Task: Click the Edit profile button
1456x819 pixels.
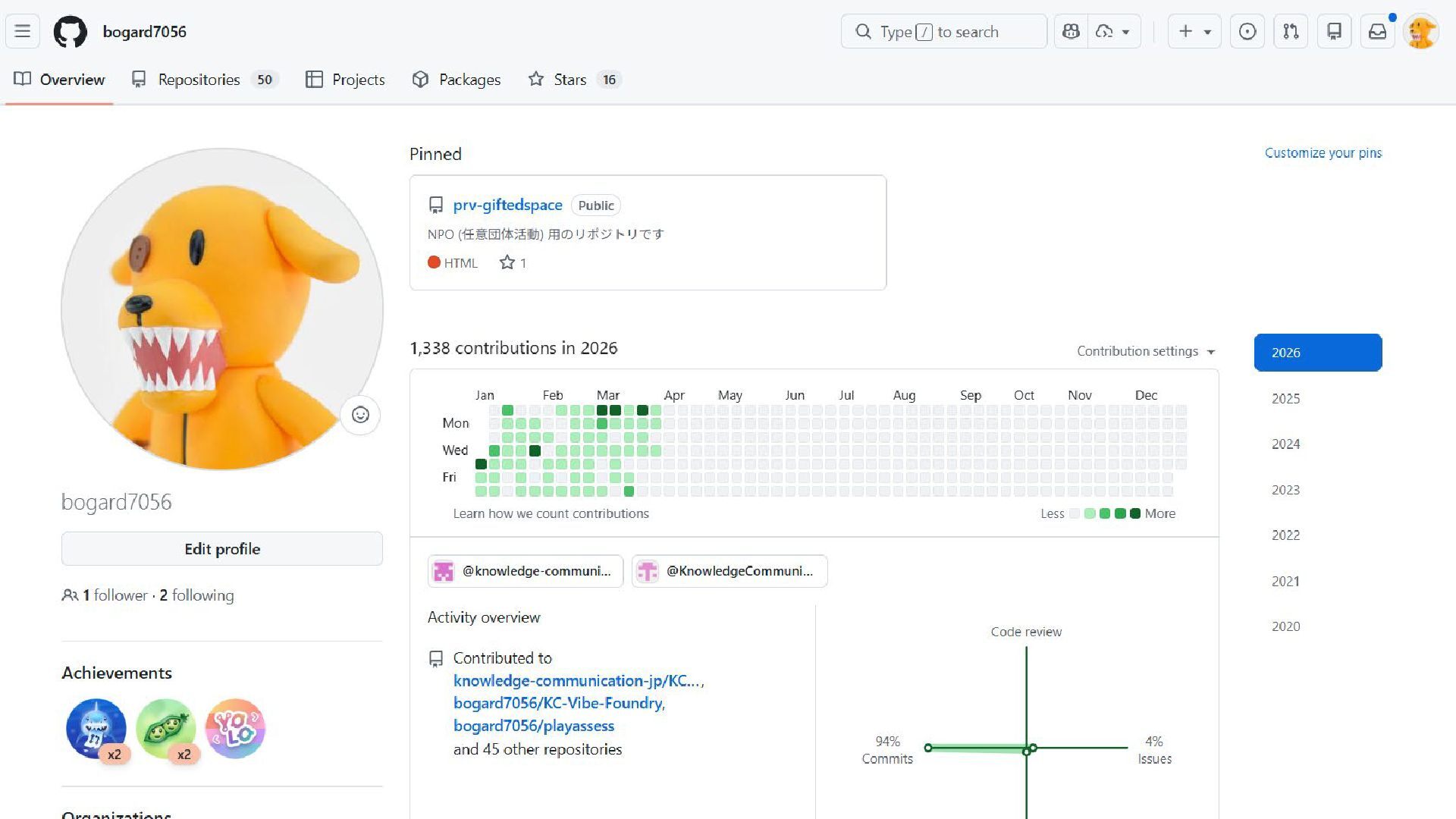Action: tap(222, 549)
